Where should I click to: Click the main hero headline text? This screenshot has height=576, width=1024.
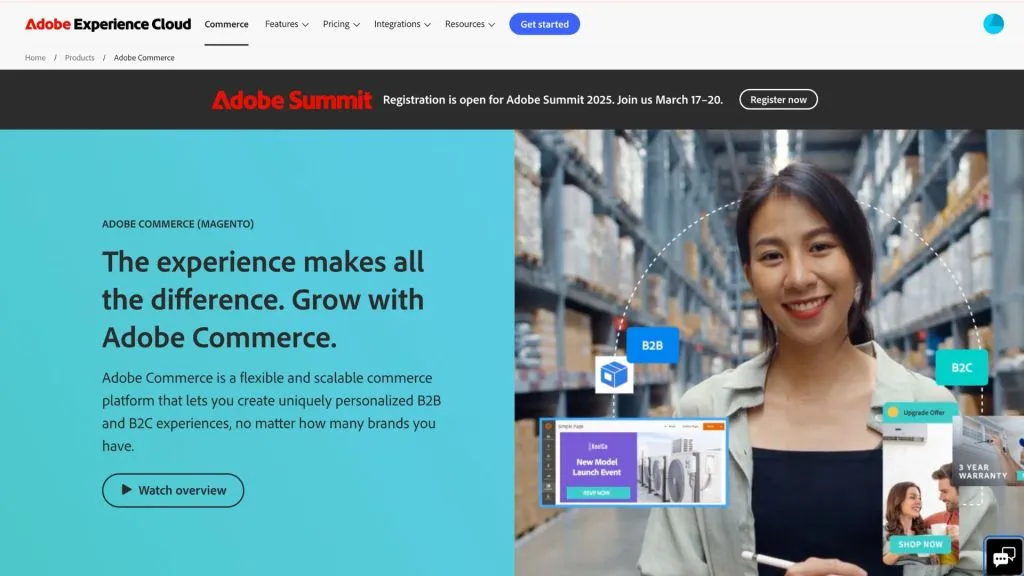click(x=263, y=300)
